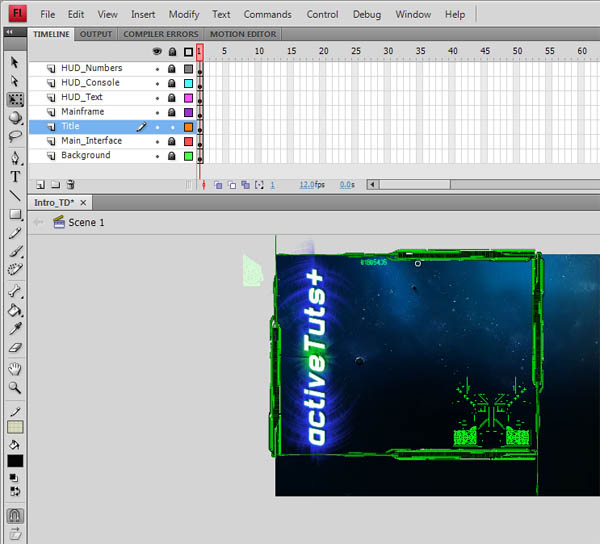The image size is (600, 544).
Task: Open the Commands menu
Action: [x=267, y=15]
